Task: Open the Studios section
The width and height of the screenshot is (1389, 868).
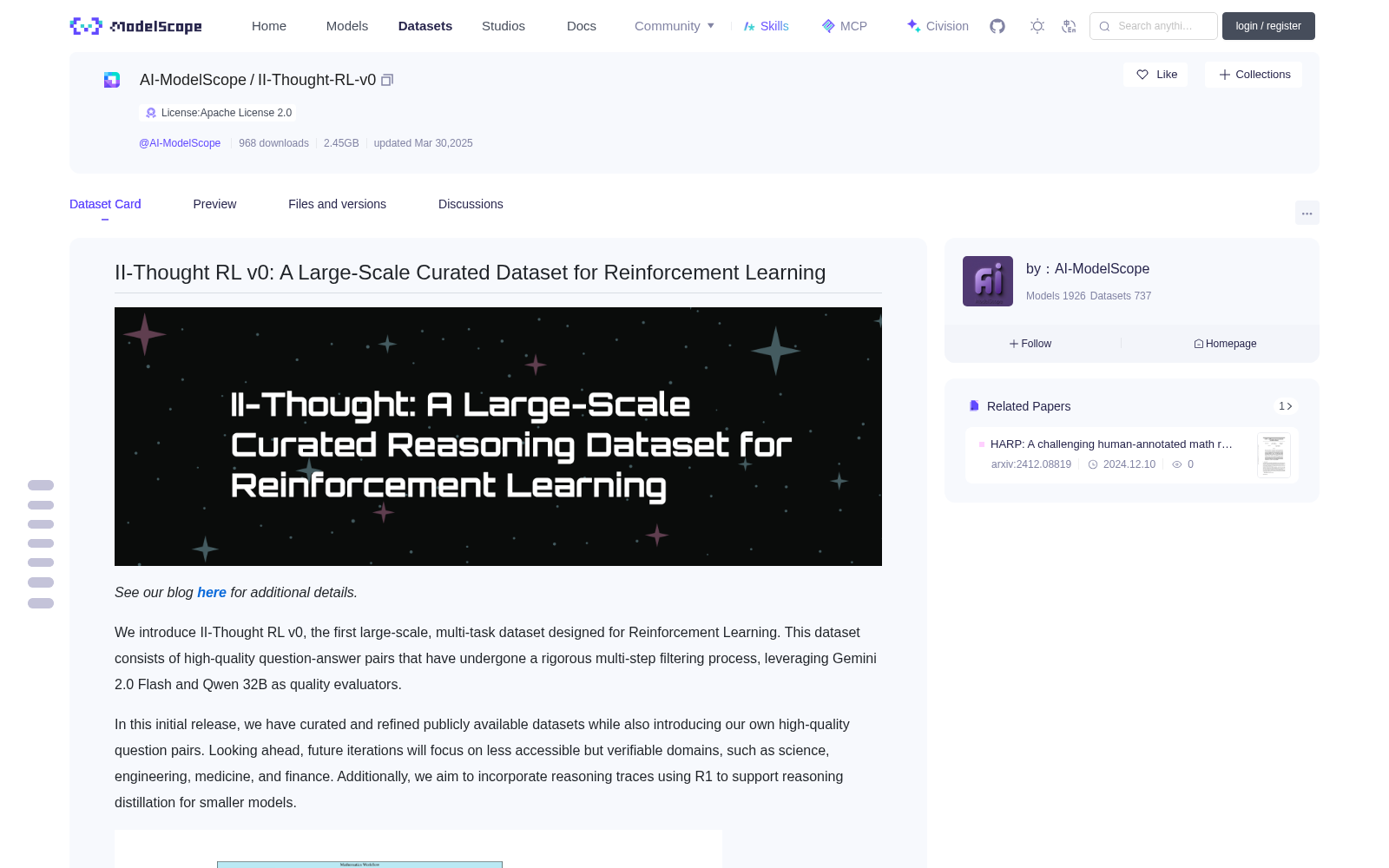Action: tap(504, 26)
